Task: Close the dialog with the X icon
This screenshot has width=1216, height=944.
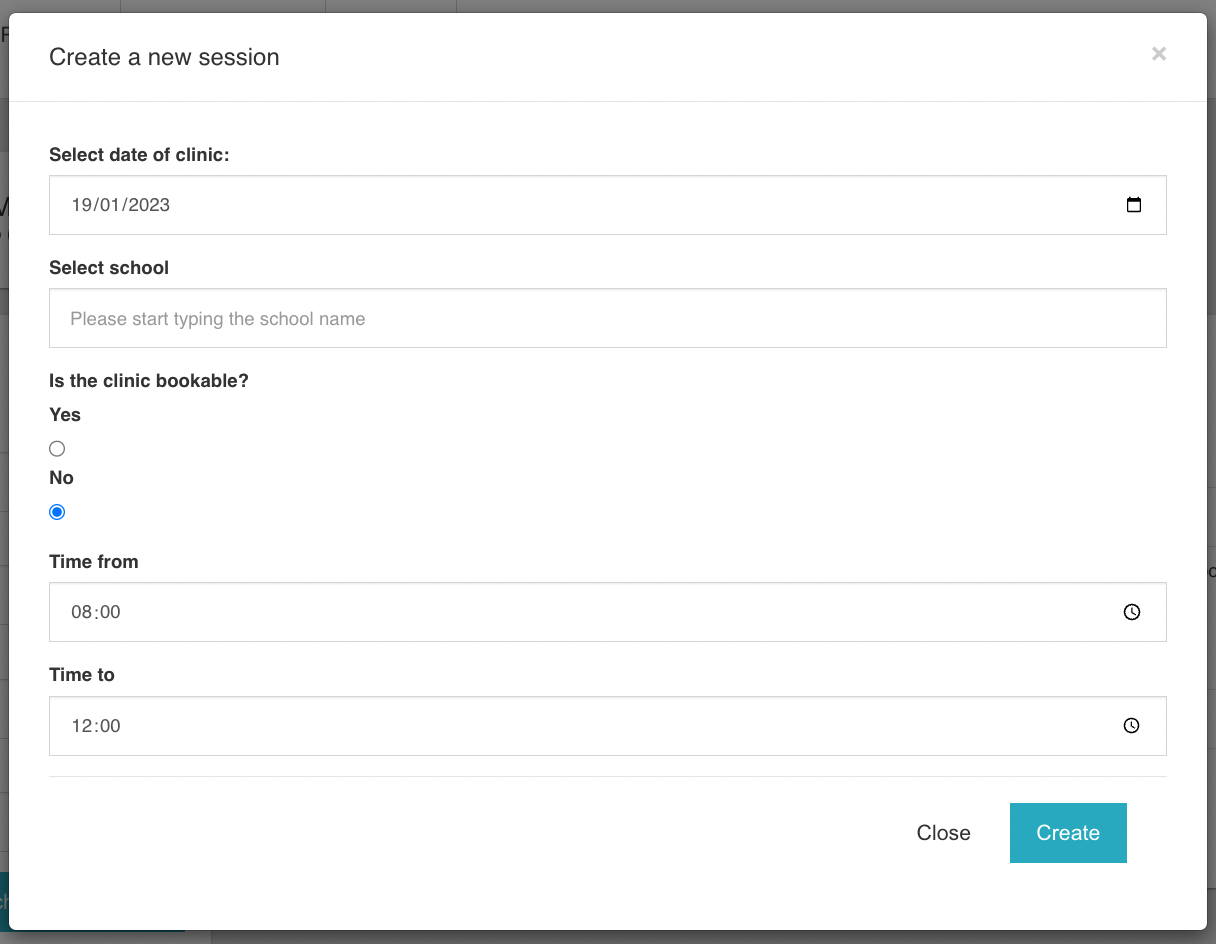Action: coord(1159,54)
